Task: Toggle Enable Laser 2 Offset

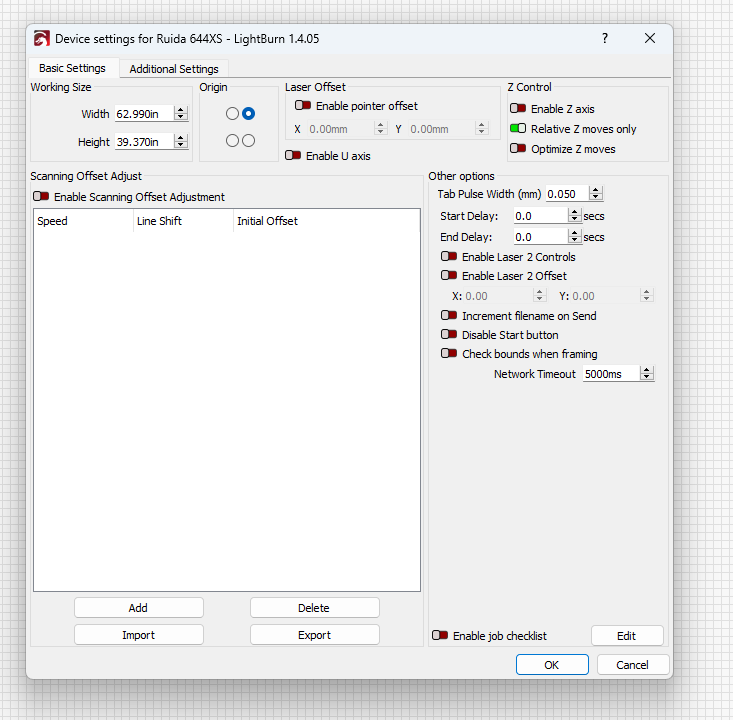Action: coord(449,276)
